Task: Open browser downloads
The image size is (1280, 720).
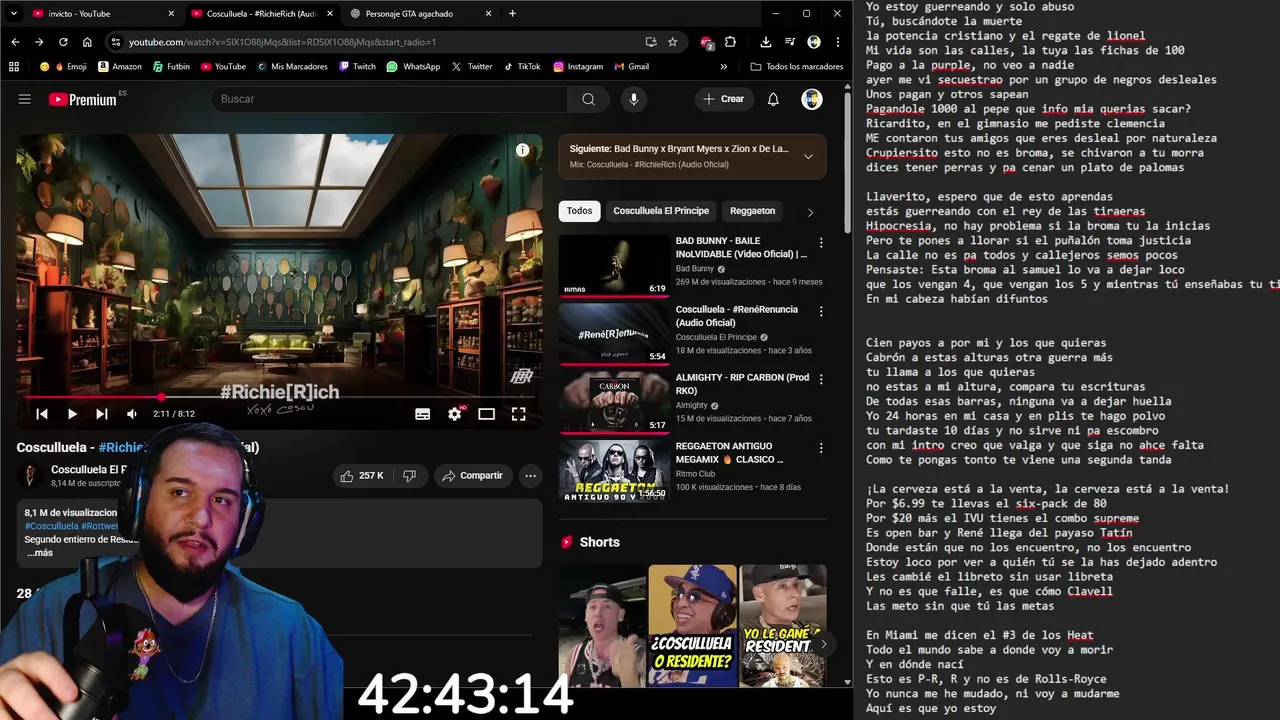Action: click(x=765, y=42)
